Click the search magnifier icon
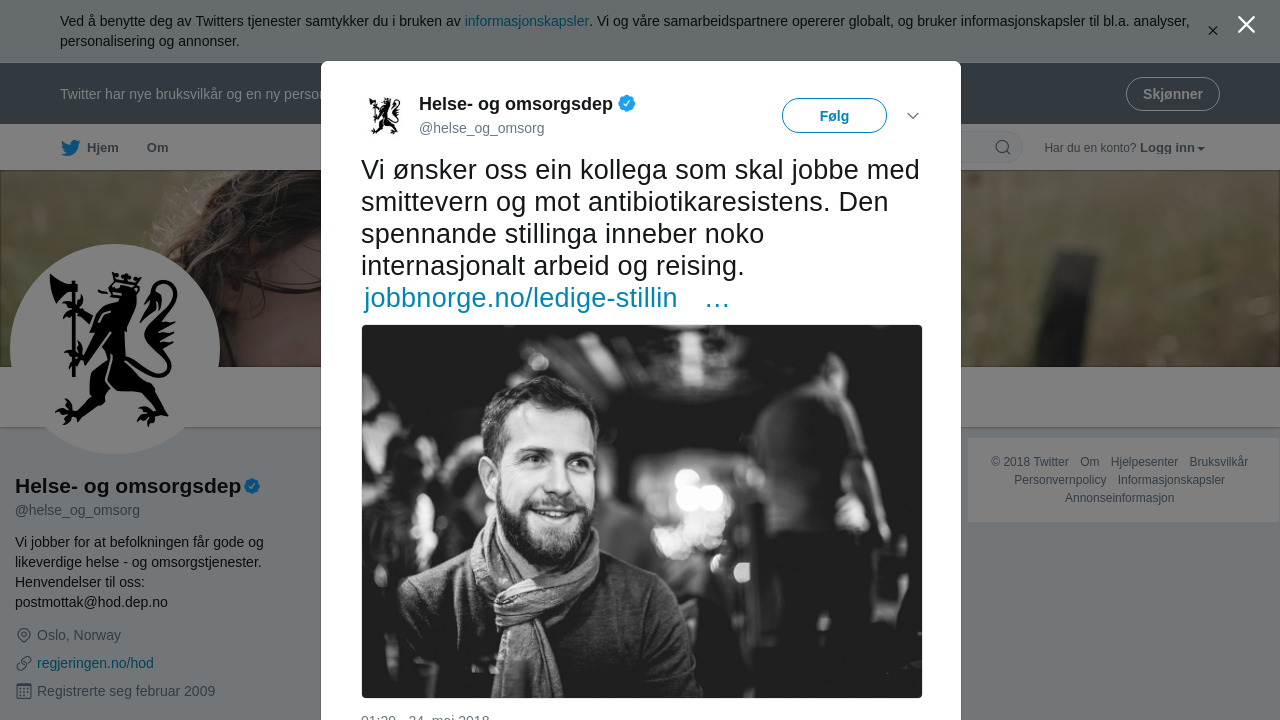 [x=1002, y=148]
